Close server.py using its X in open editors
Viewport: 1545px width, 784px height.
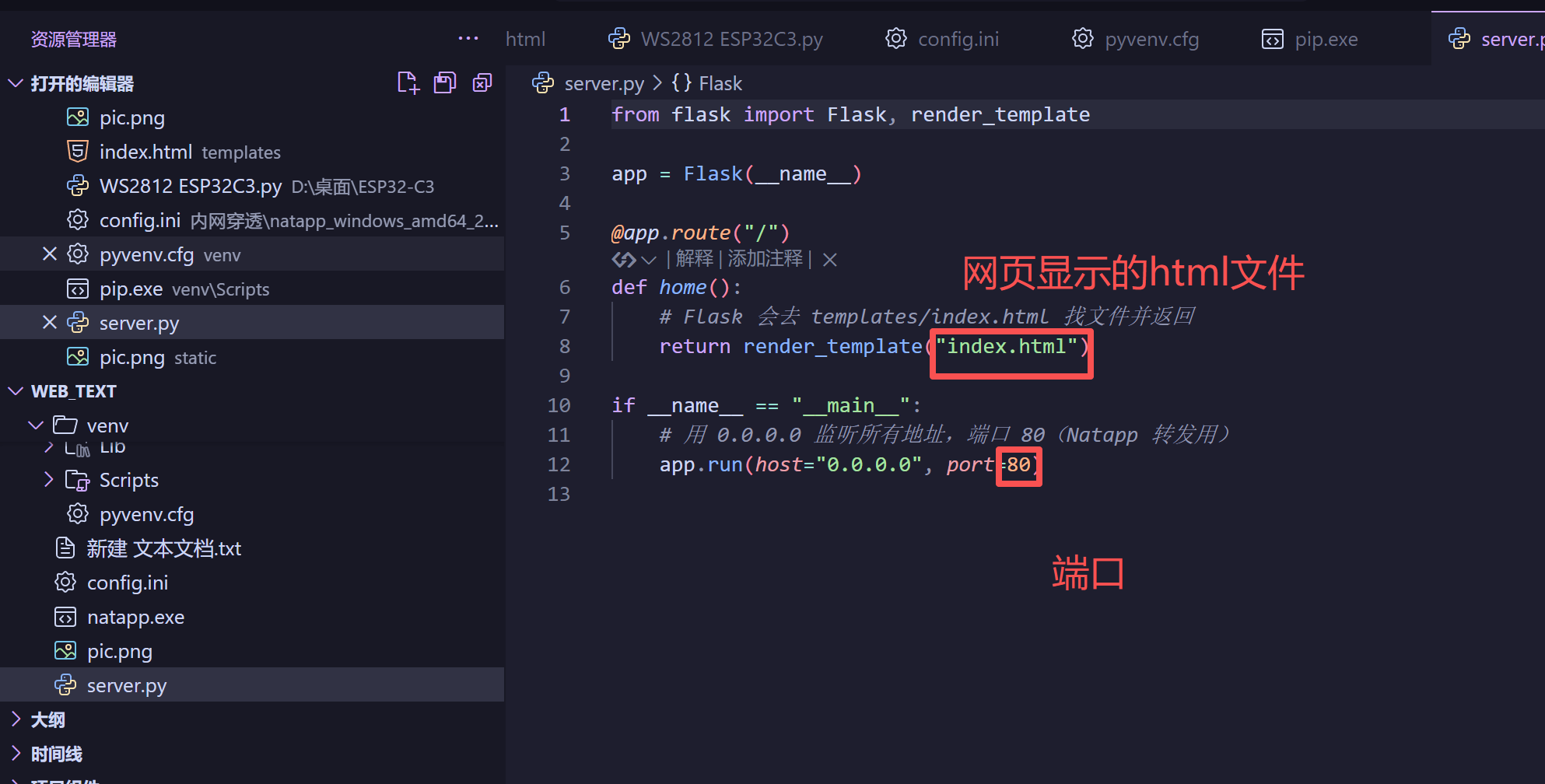point(50,322)
